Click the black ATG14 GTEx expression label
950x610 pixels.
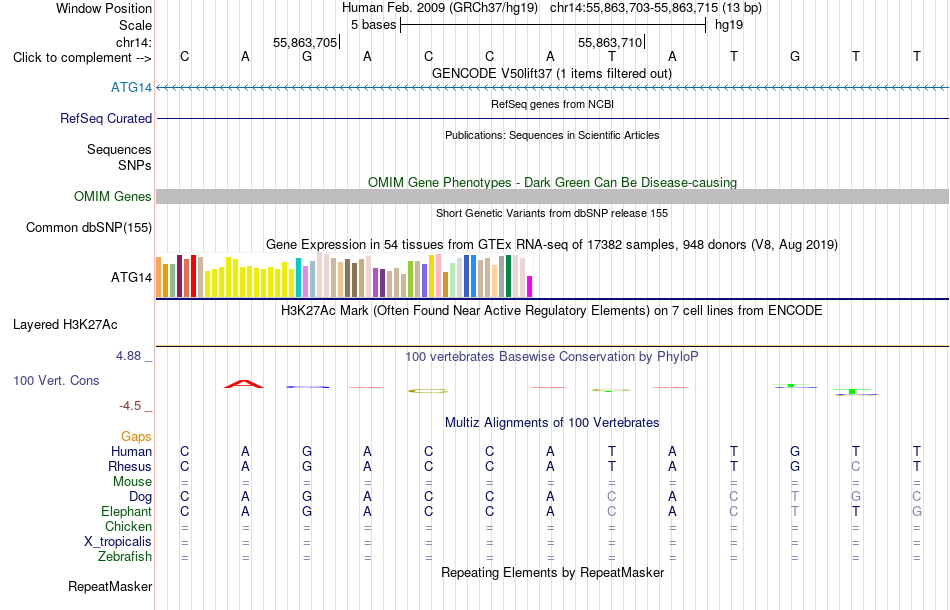click(131, 277)
